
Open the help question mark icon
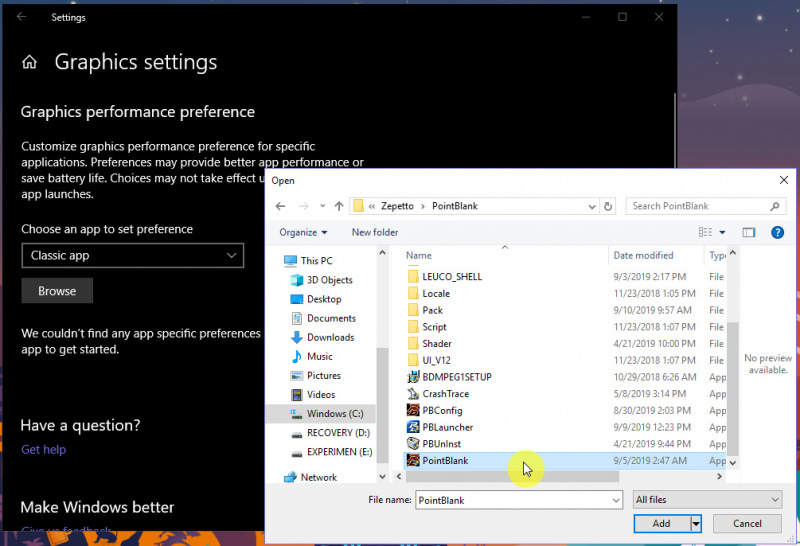coord(777,233)
